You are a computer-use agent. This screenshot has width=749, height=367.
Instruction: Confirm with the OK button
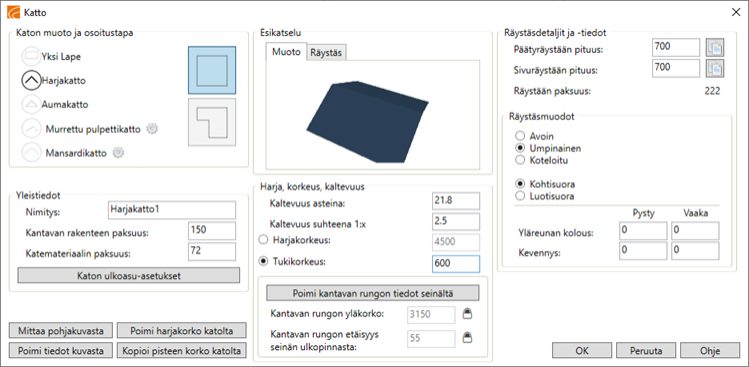pos(582,350)
